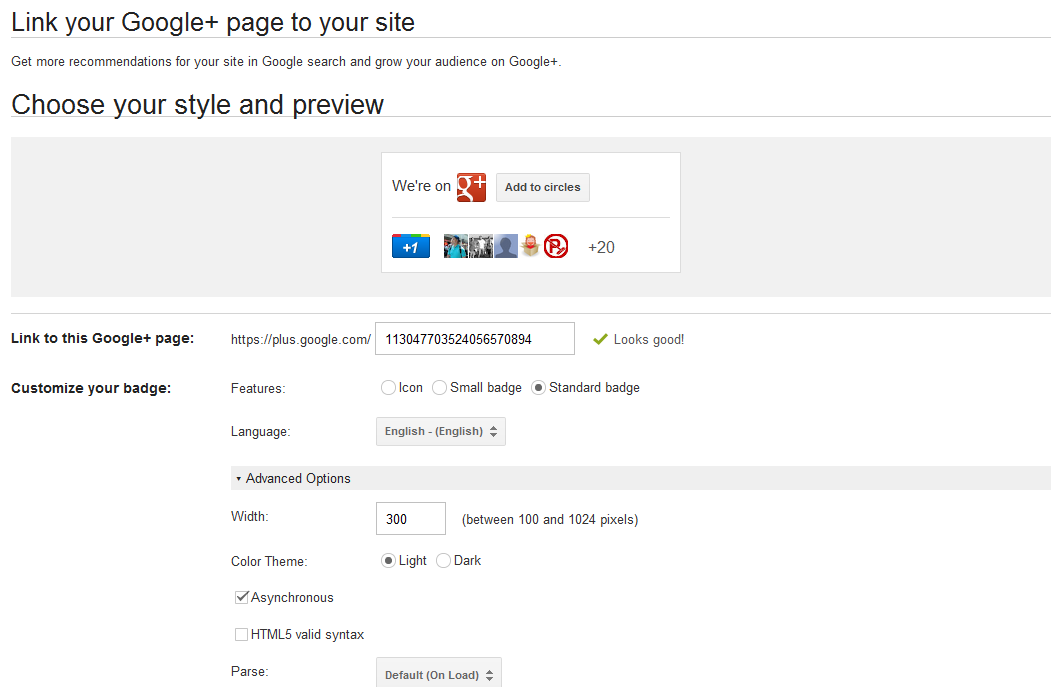This screenshot has width=1063, height=687.
Task: Click the Features: label
Action: click(x=258, y=389)
